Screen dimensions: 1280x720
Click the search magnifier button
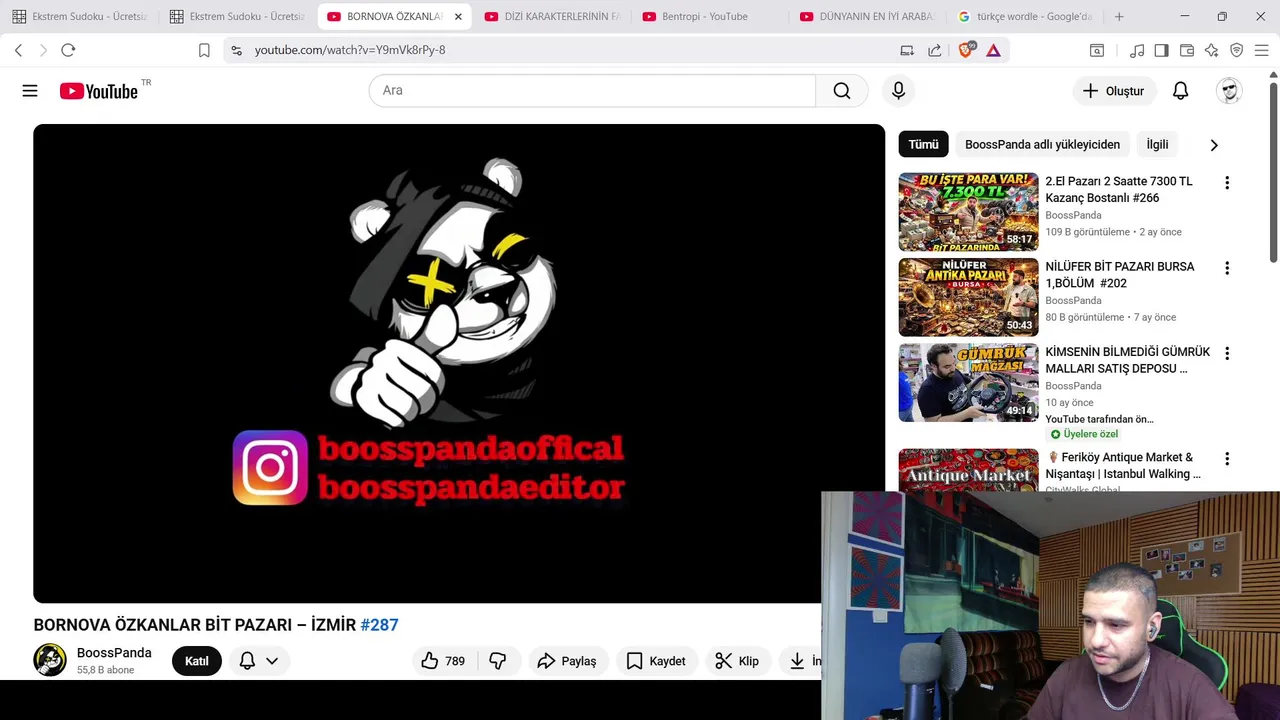click(x=842, y=91)
